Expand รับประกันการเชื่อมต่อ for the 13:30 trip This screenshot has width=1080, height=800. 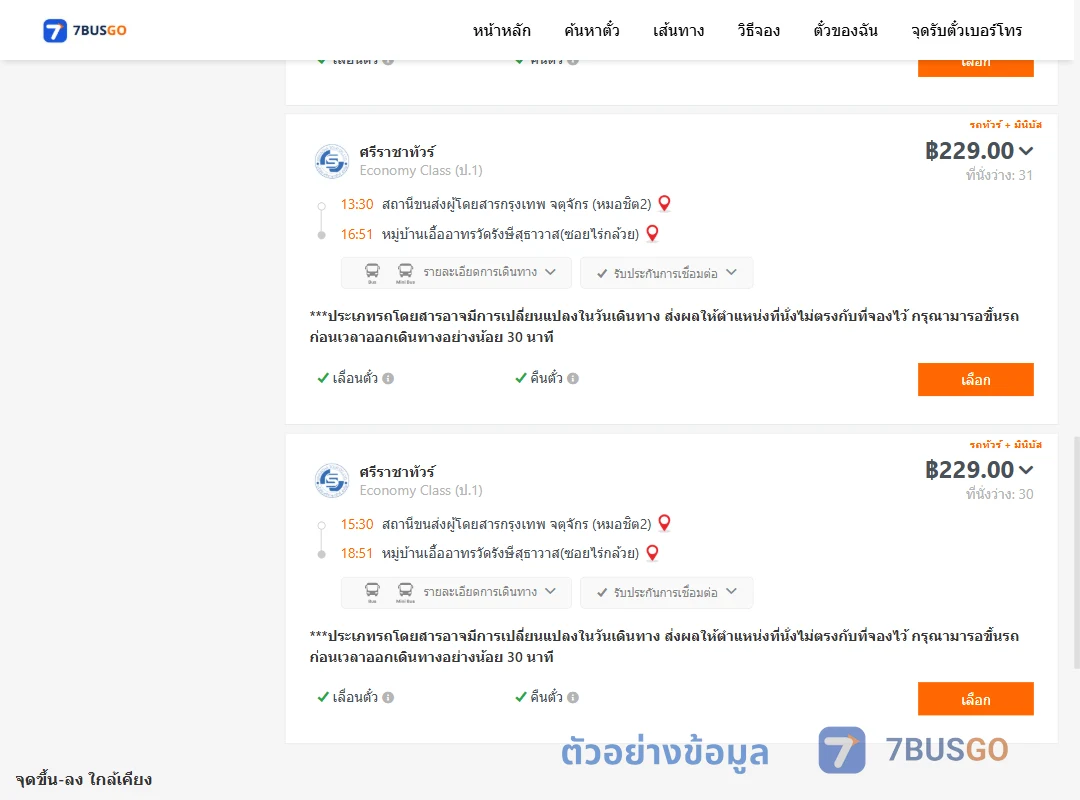tap(667, 273)
